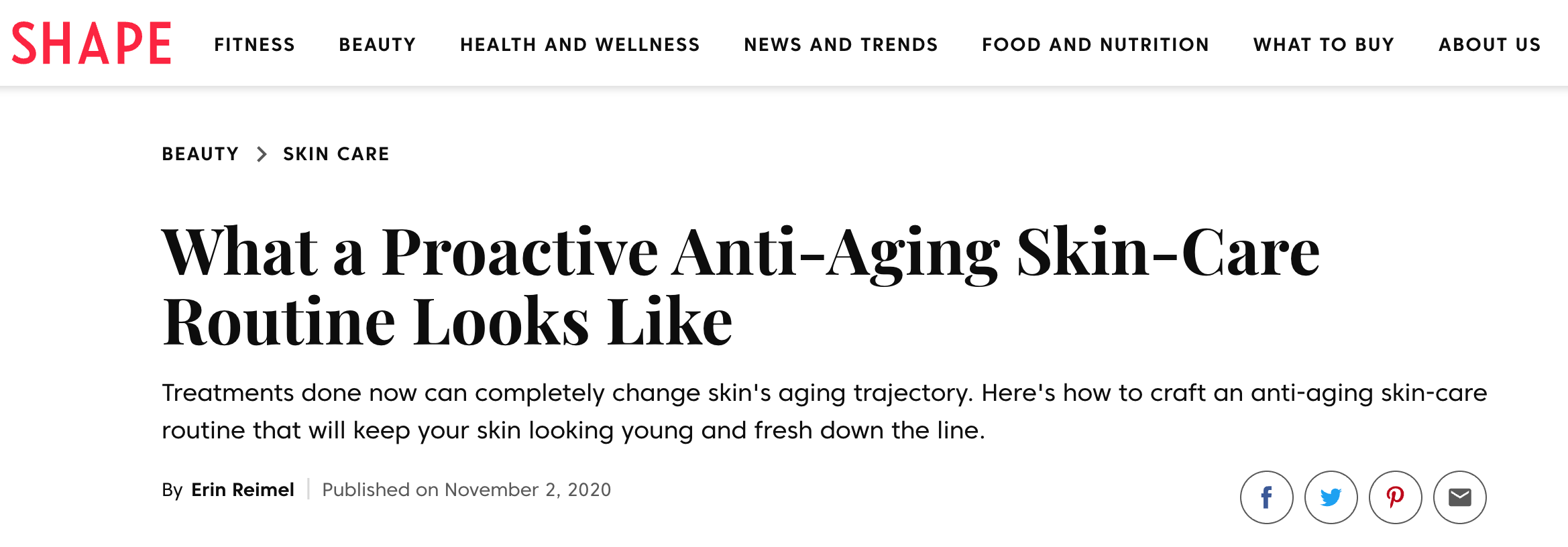
Task: Click the red SHAPE logo
Action: (x=91, y=44)
